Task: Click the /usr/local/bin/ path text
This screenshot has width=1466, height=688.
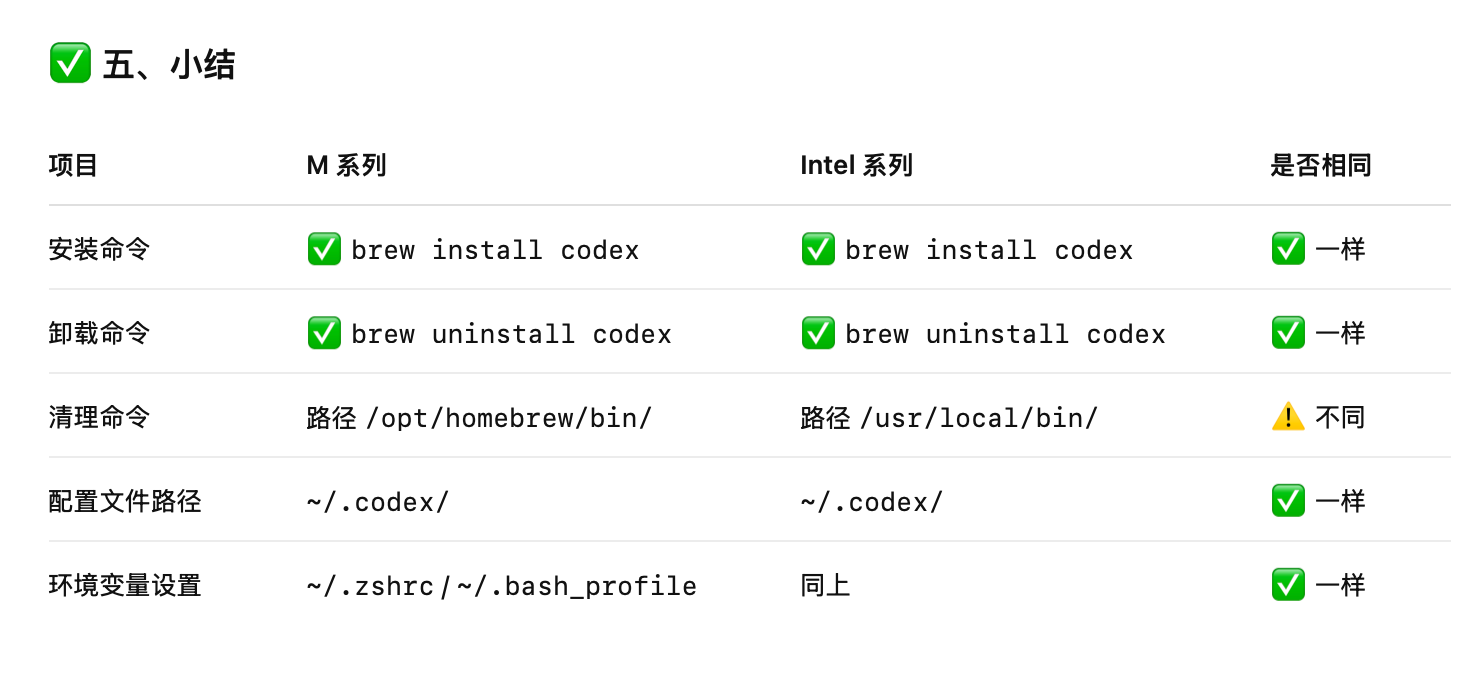Action: pos(979,418)
